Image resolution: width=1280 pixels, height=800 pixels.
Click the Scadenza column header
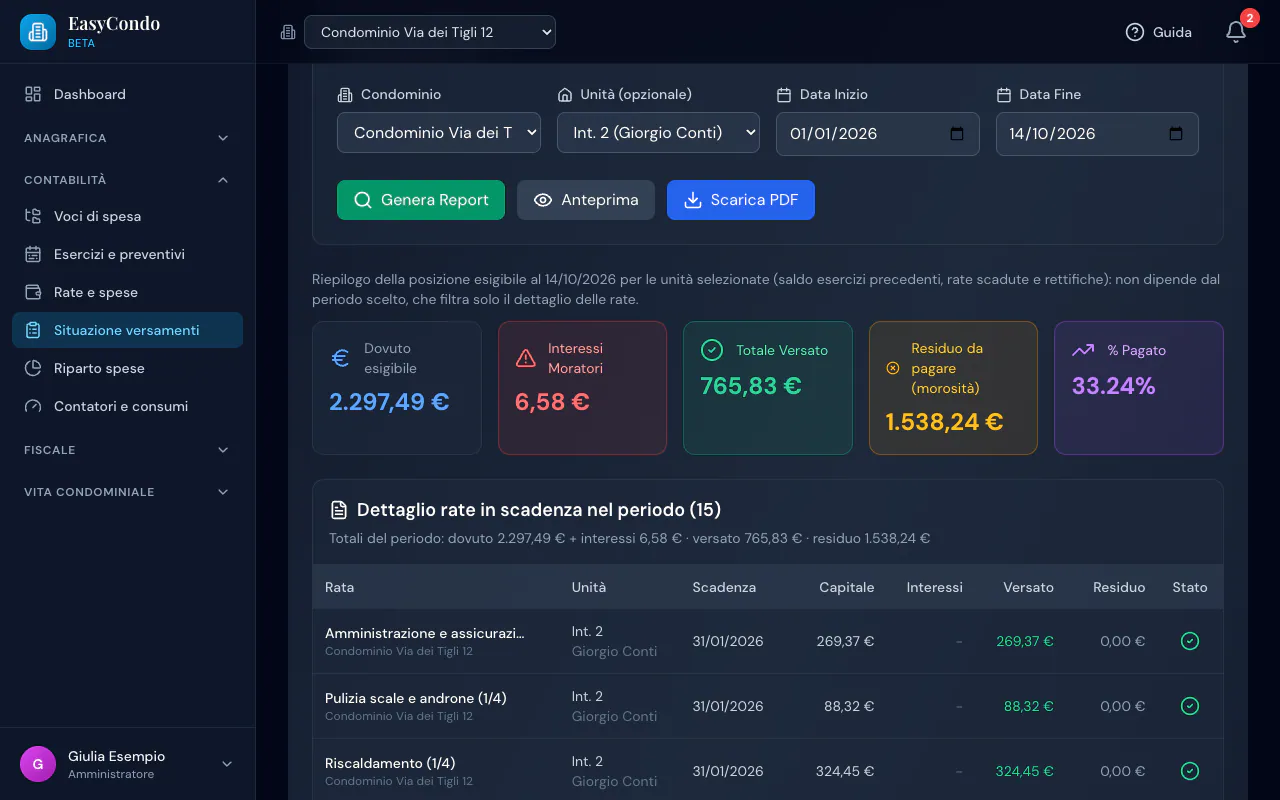[724, 587]
